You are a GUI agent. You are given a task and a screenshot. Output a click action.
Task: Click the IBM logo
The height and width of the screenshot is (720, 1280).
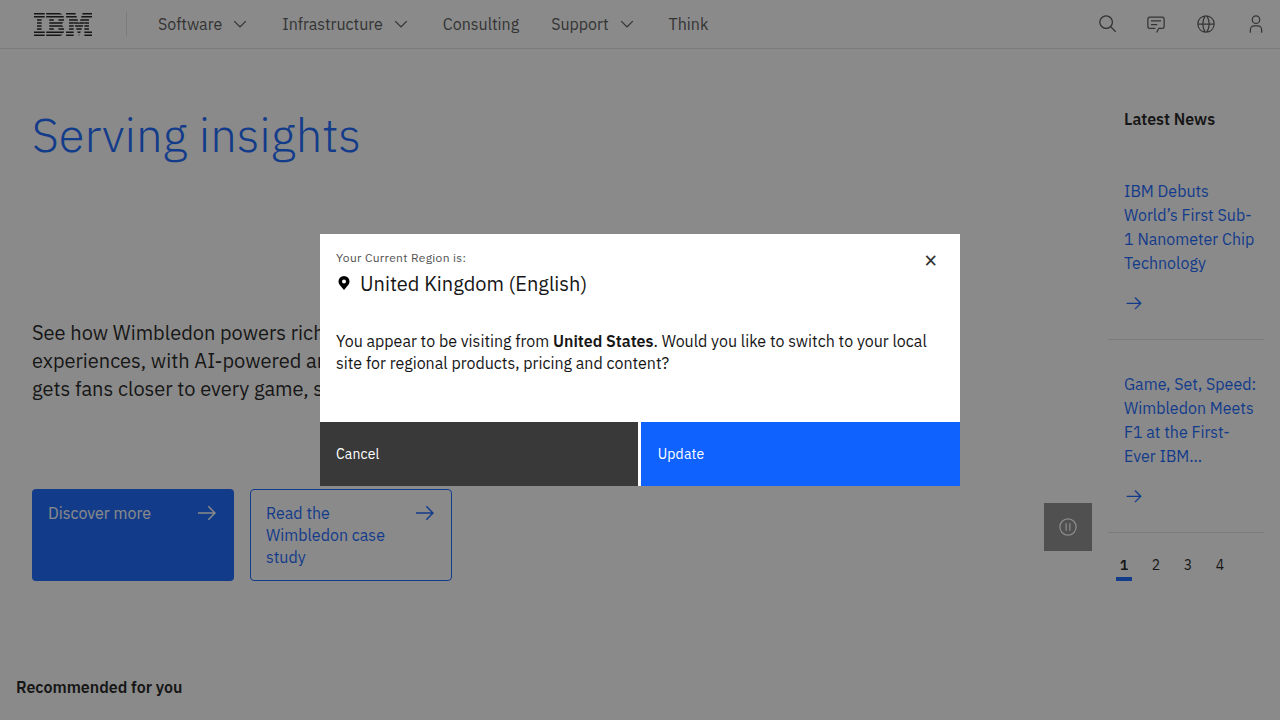tap(63, 24)
